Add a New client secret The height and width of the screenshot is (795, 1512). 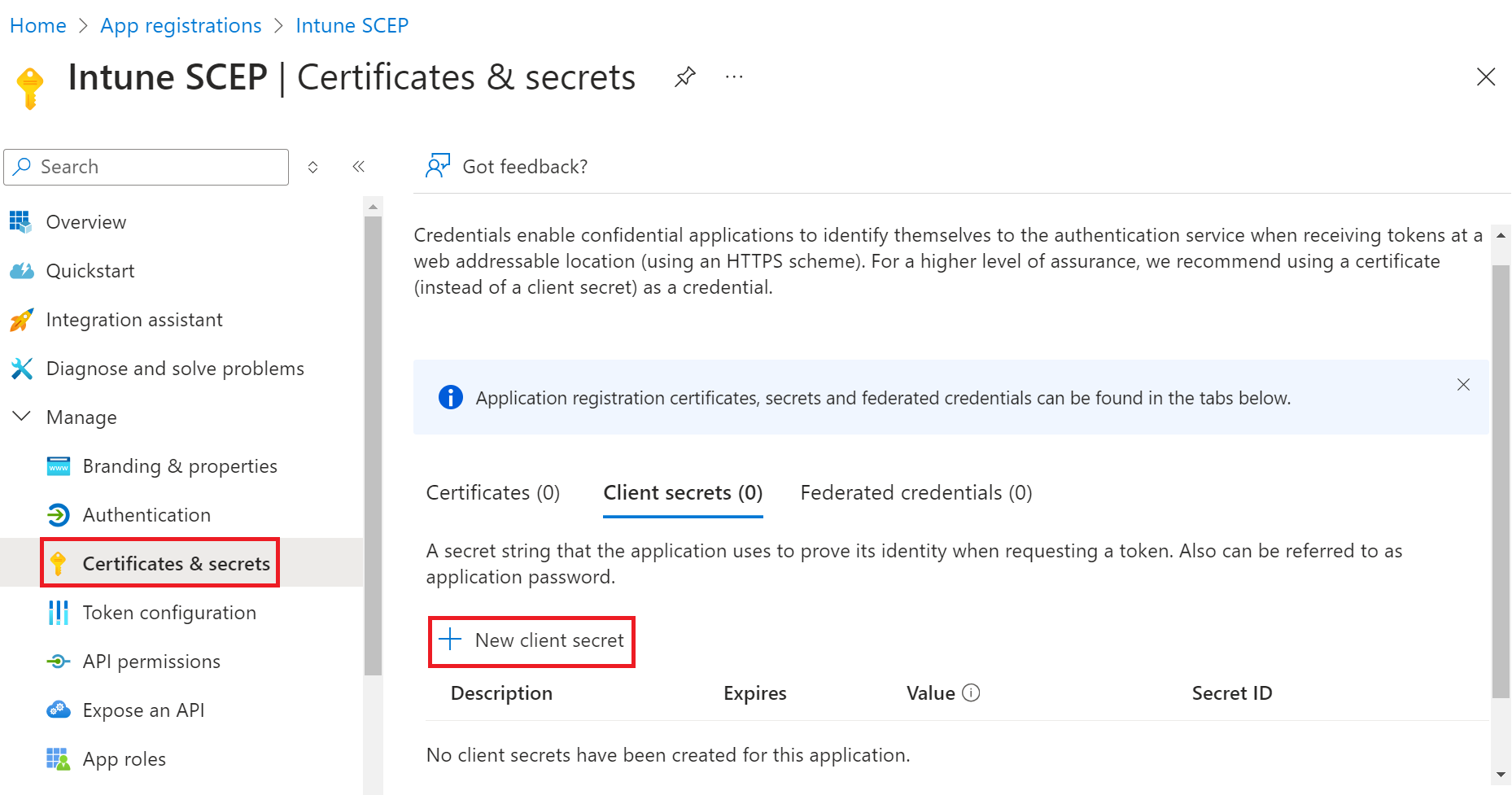(x=532, y=641)
